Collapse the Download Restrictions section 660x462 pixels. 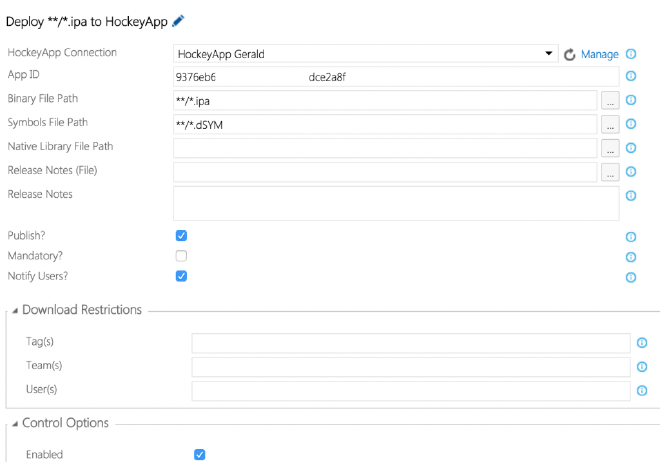[x=15, y=311]
